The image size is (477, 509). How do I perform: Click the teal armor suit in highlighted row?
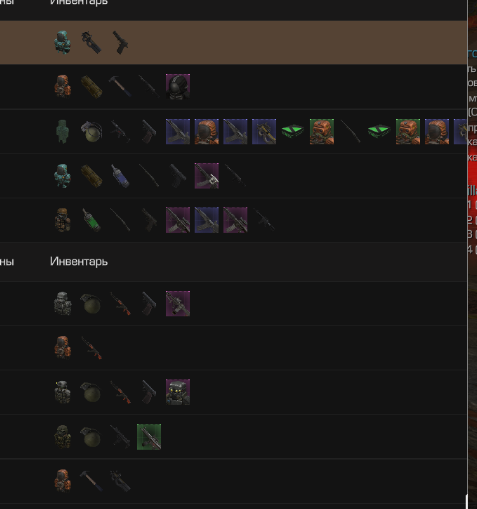click(62, 43)
